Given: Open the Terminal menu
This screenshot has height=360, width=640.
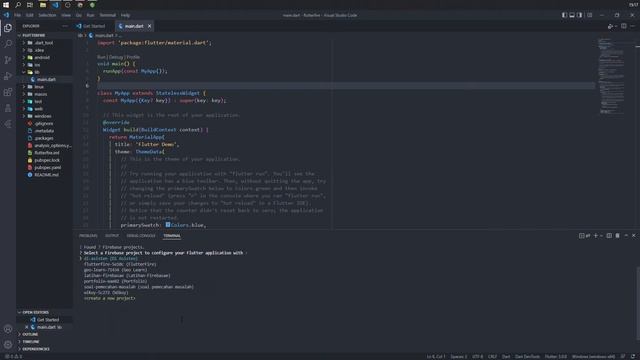Looking at the screenshot, I should (107, 15).
